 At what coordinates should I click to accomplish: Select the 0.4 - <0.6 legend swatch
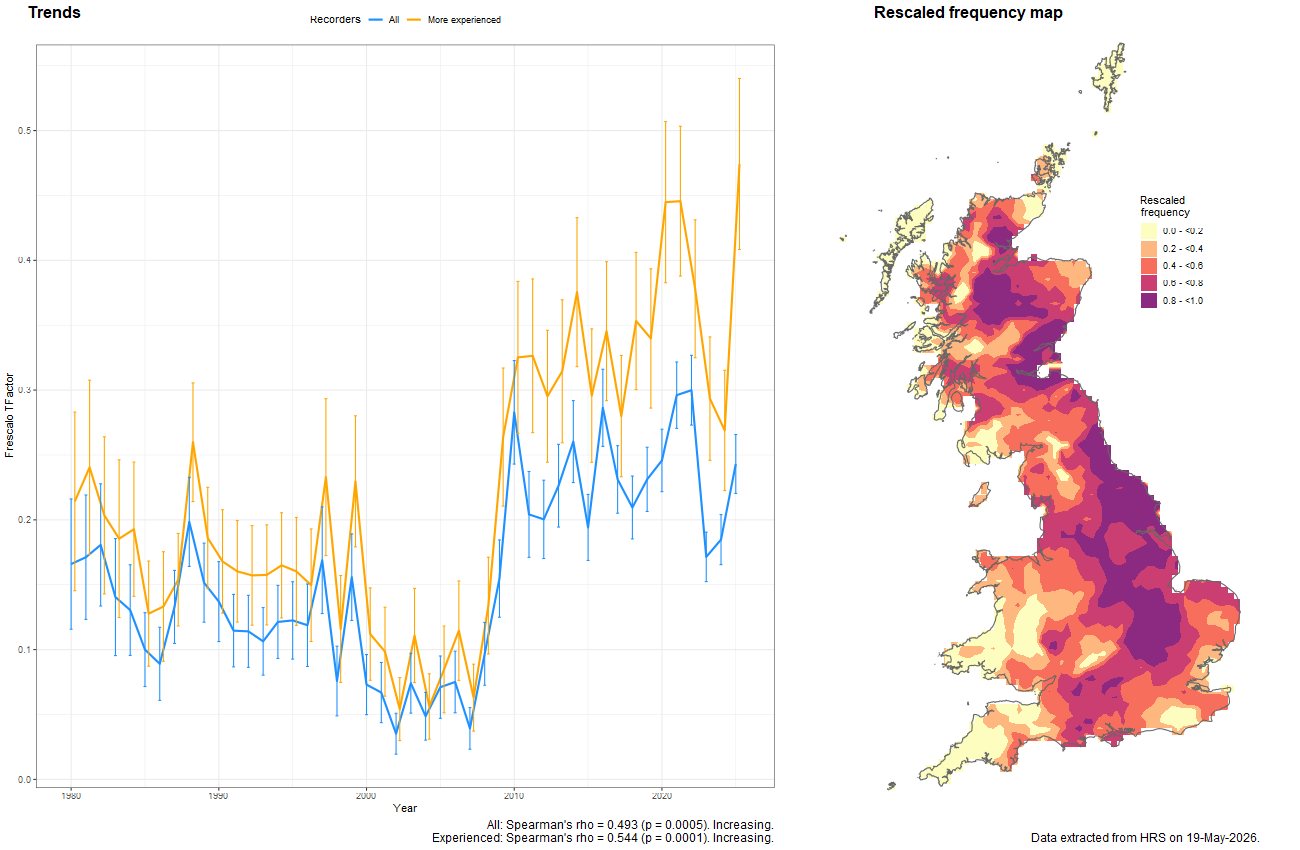tap(1149, 266)
